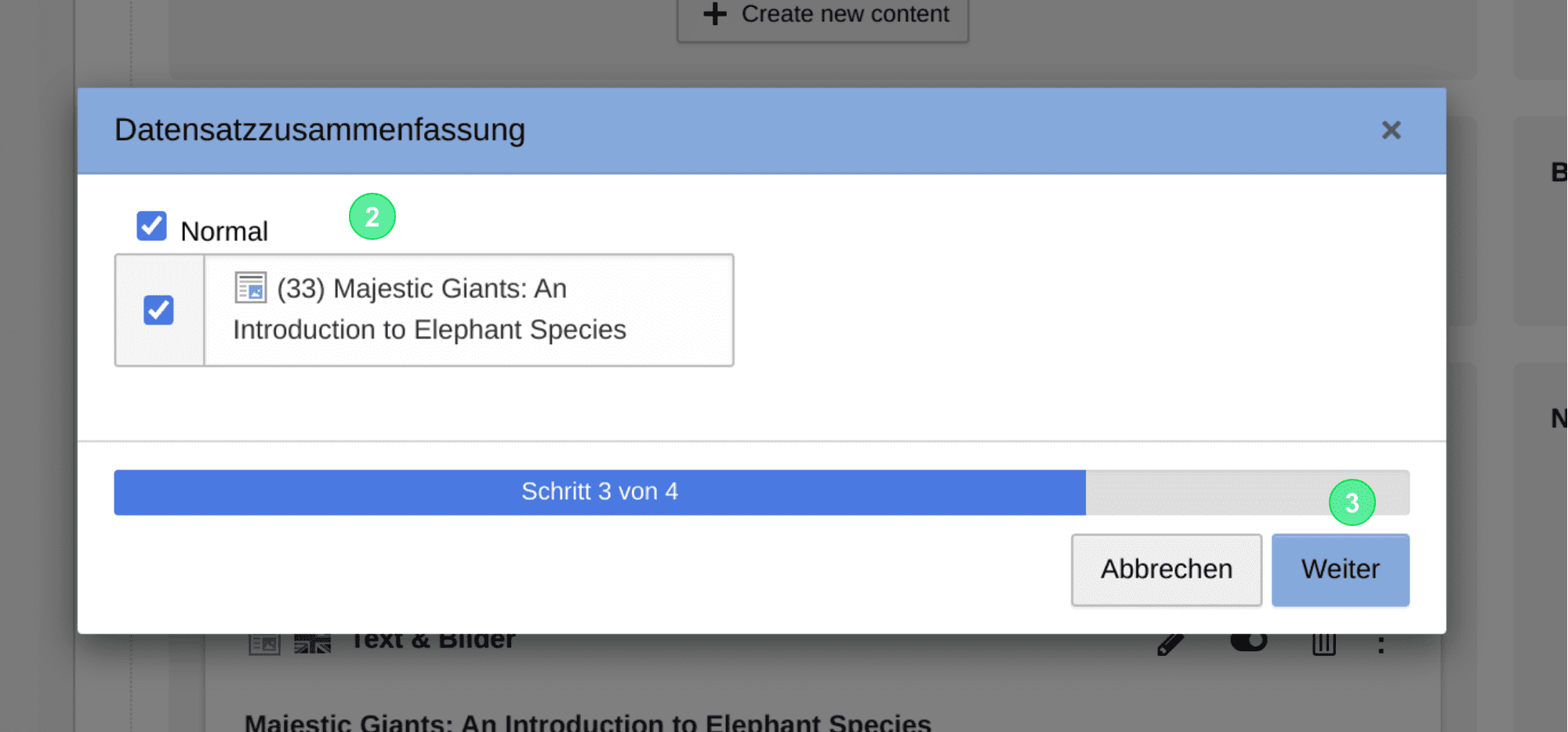The width and height of the screenshot is (1568, 732).
Task: Close the Datensatzzusammenfassung dialog
Action: pyautogui.click(x=1391, y=130)
